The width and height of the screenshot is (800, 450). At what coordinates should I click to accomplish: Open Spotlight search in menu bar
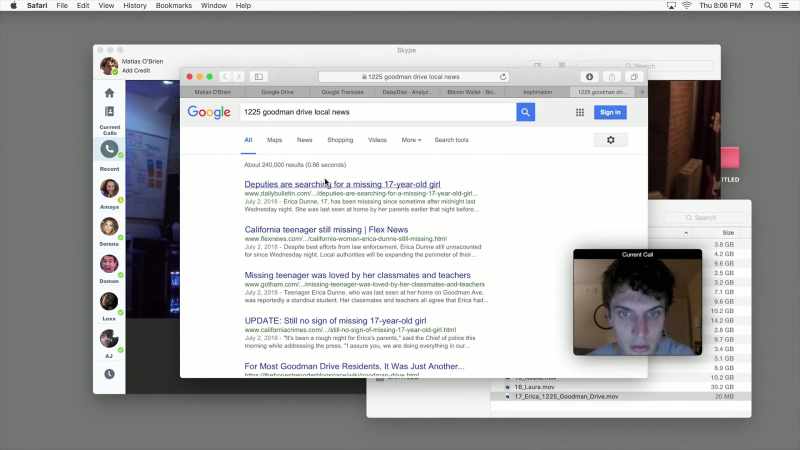click(x=767, y=6)
